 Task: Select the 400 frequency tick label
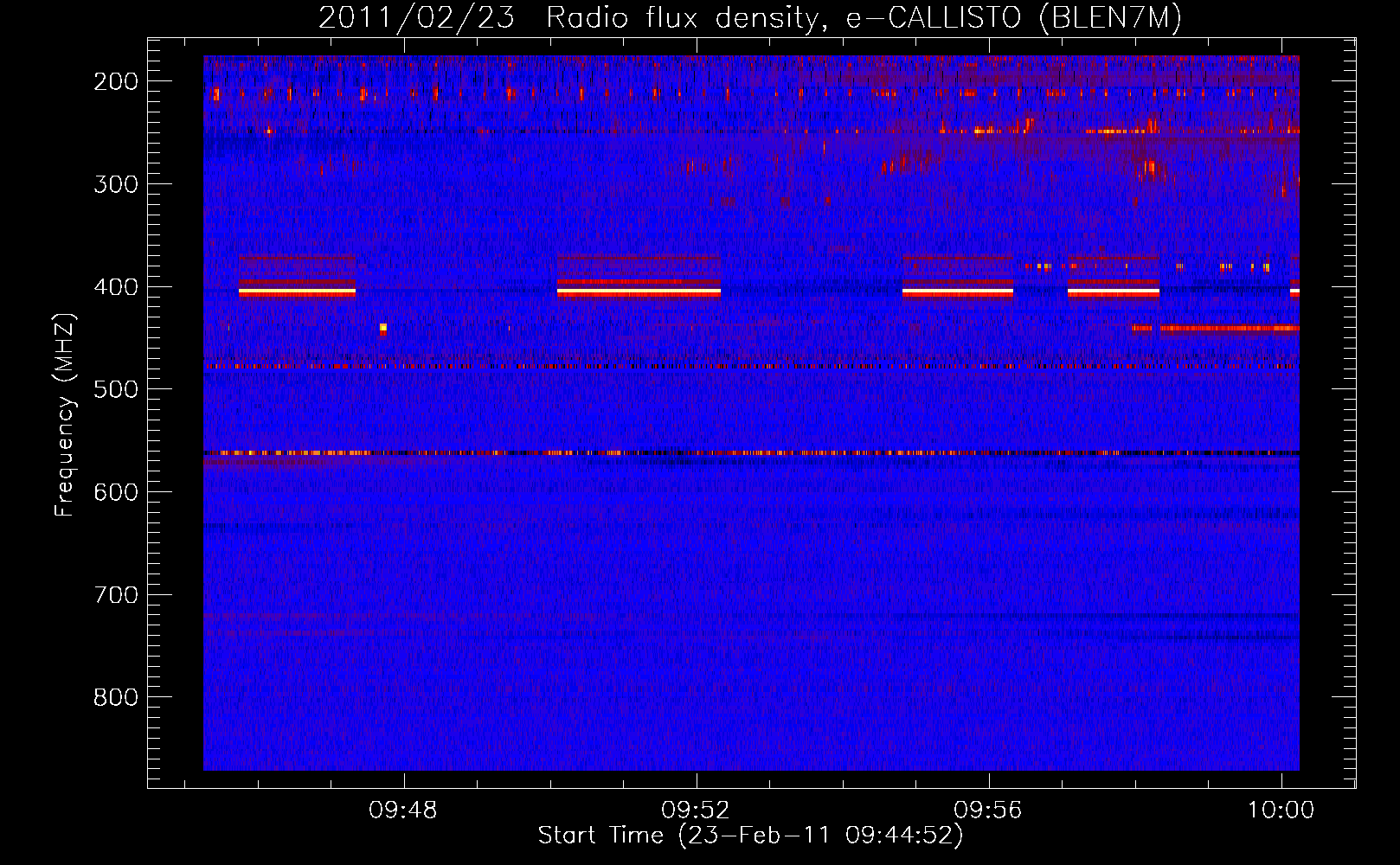pyautogui.click(x=116, y=287)
